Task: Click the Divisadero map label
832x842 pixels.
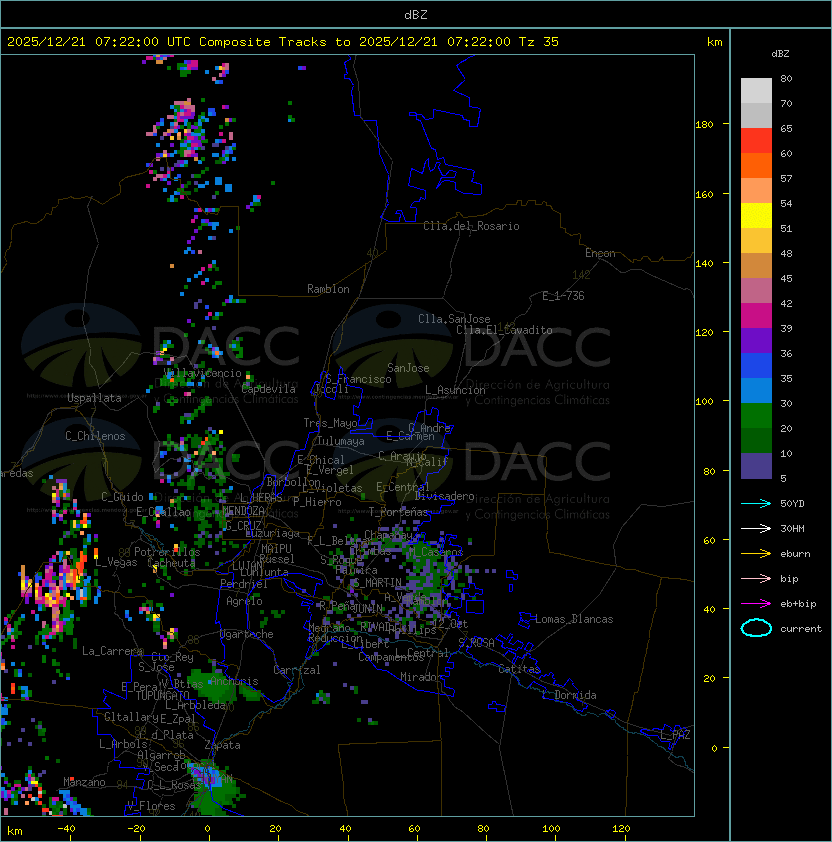Action: pyautogui.click(x=445, y=496)
